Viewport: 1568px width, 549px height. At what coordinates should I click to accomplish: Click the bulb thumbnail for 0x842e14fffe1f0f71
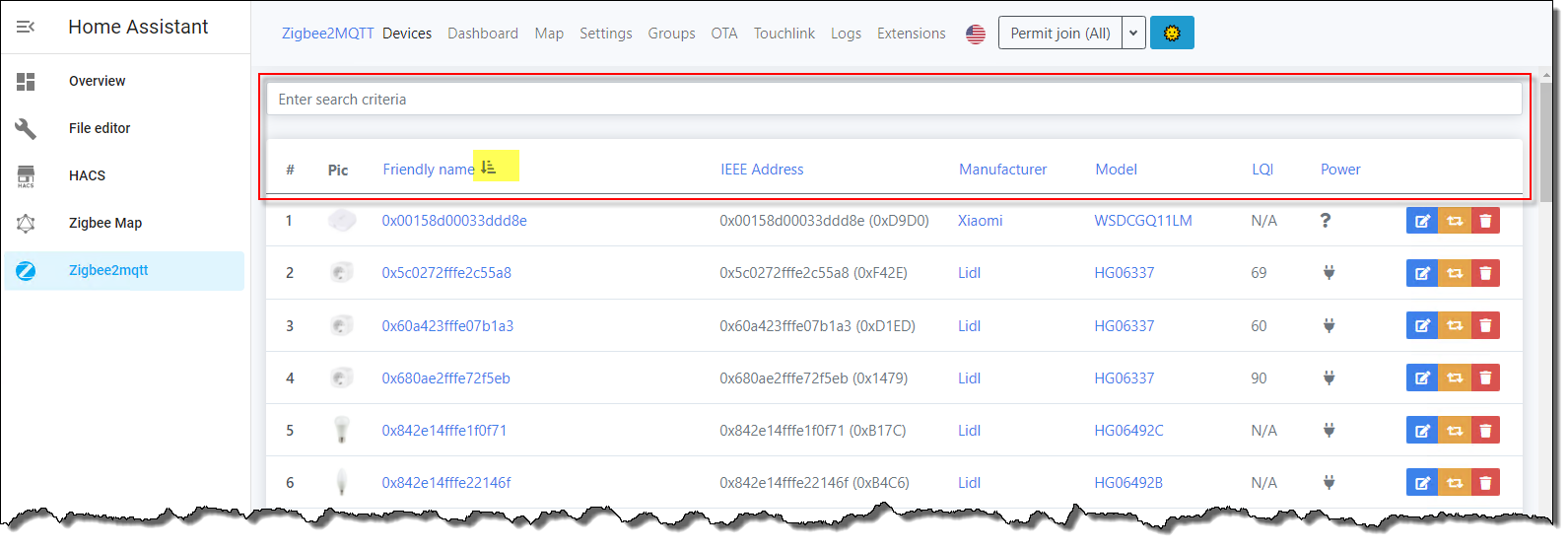coord(342,430)
